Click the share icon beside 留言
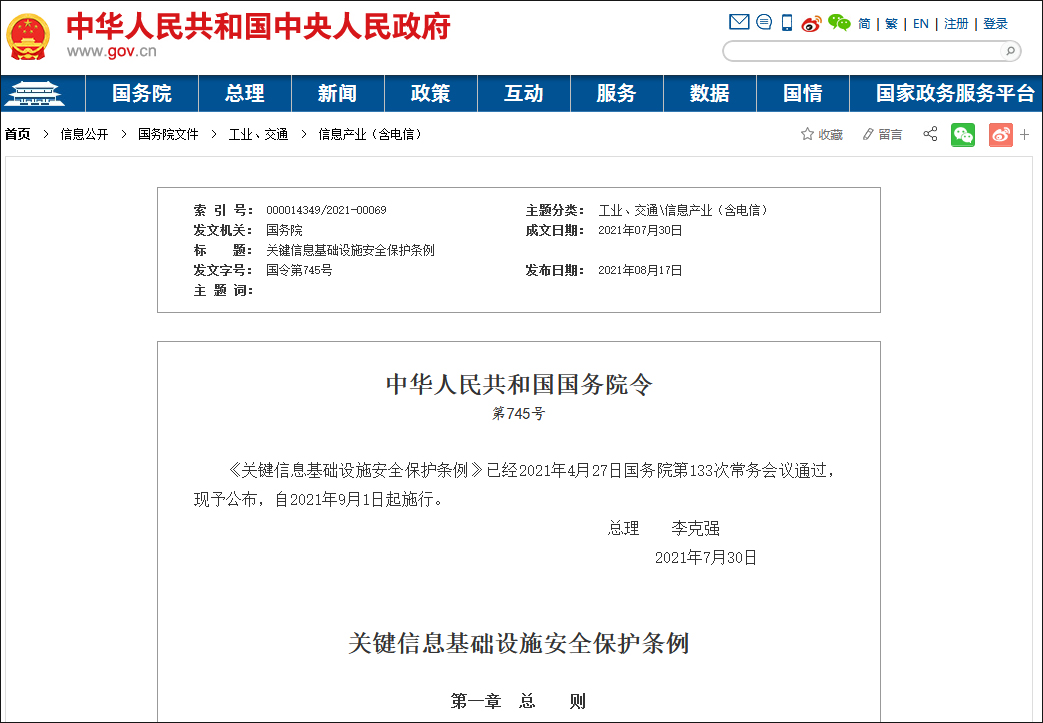 pyautogui.click(x=930, y=134)
